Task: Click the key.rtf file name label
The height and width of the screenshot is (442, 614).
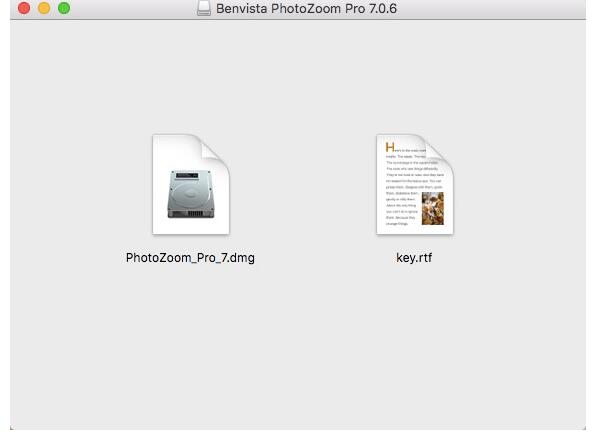Action: click(414, 258)
